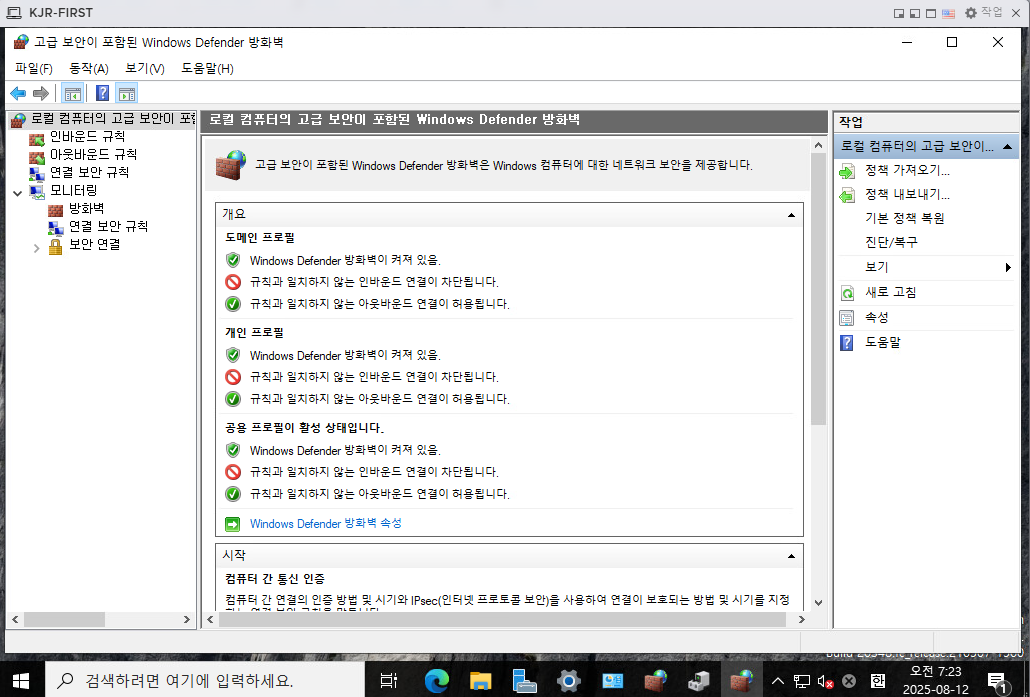Click the taskbar search box
This screenshot has height=697, width=1030.
point(204,680)
